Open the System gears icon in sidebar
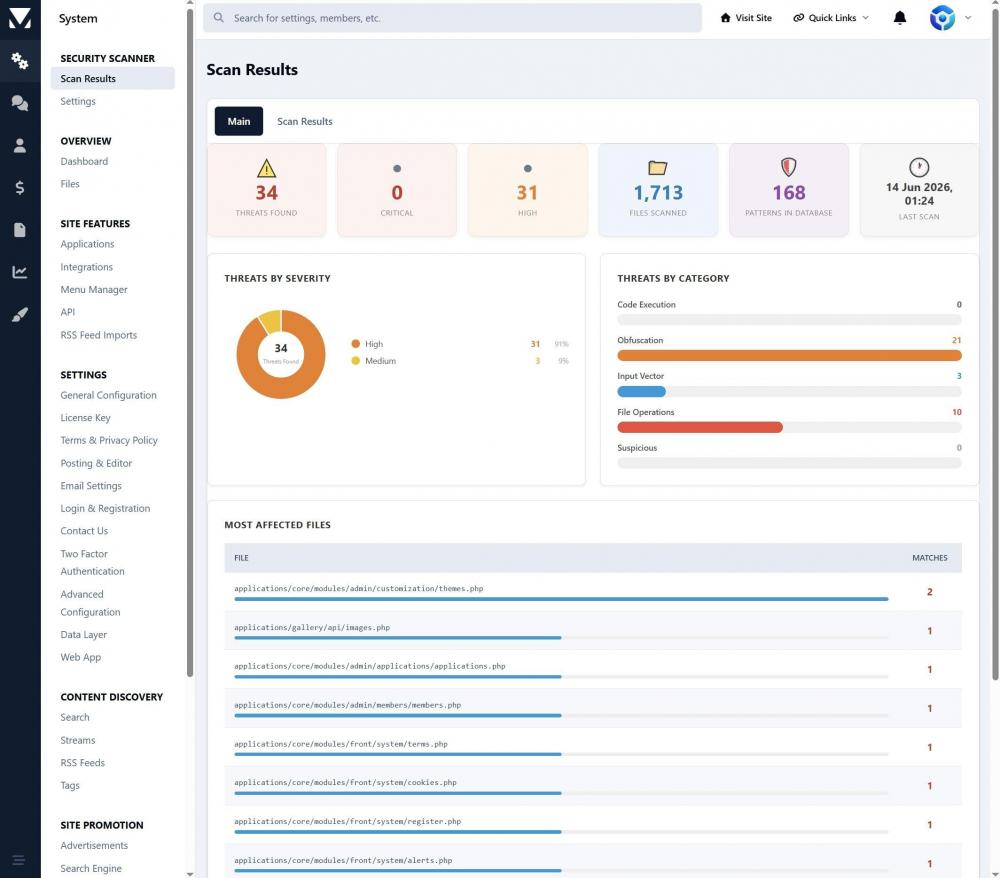Viewport: 1000px width, 878px height. 20,61
